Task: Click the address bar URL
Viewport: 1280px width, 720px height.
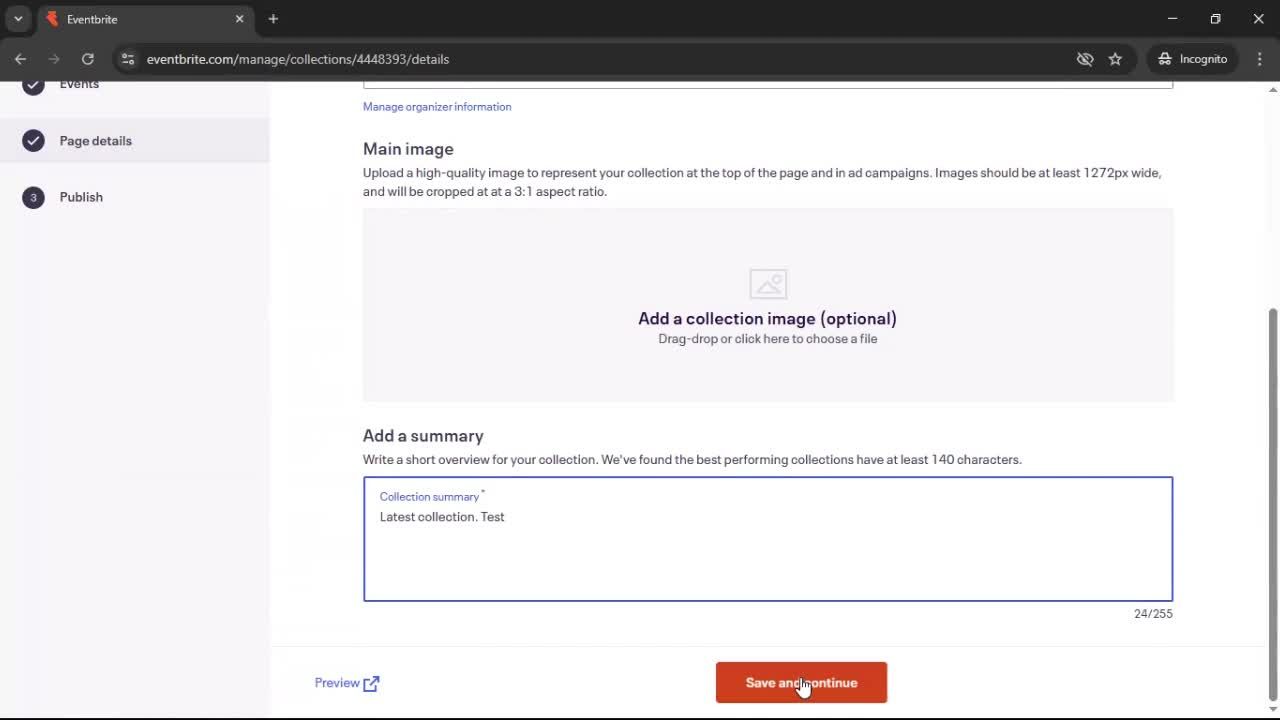Action: click(298, 59)
